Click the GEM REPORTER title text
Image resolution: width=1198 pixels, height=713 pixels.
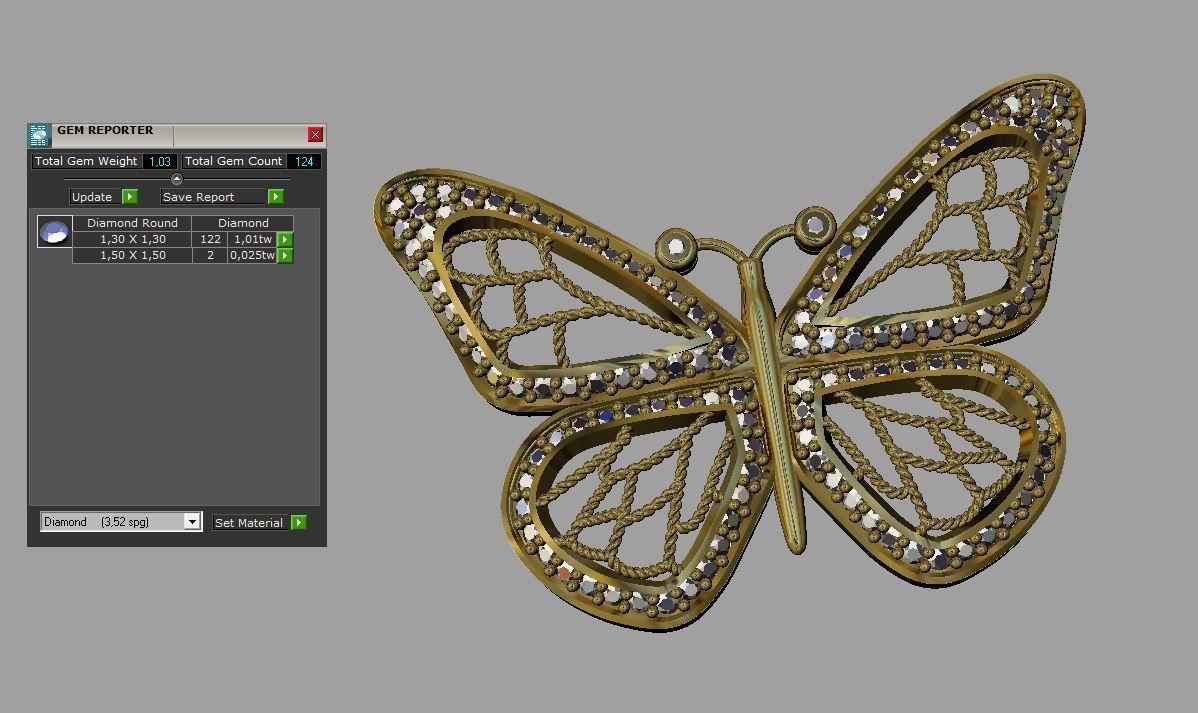point(105,130)
